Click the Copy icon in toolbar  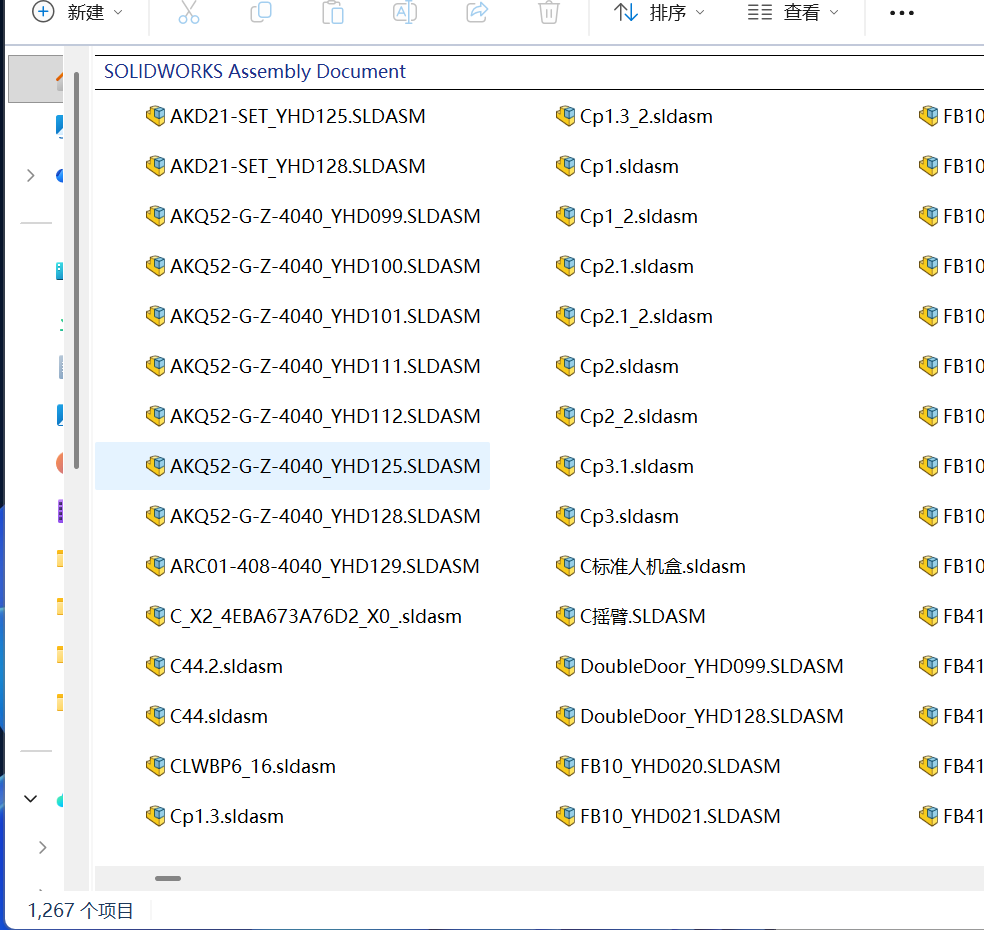pyautogui.click(x=260, y=13)
